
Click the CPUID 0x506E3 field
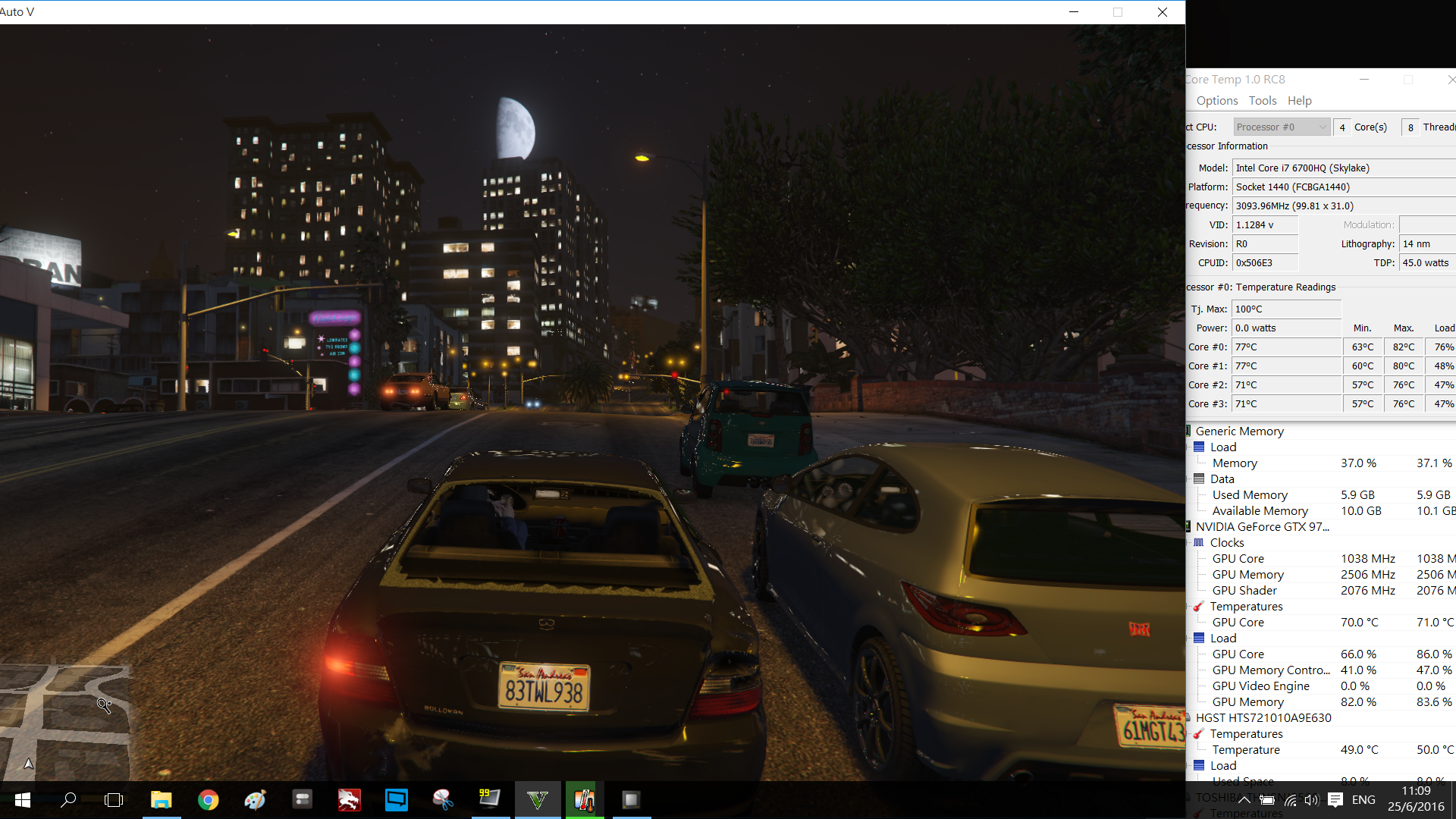(x=1265, y=262)
